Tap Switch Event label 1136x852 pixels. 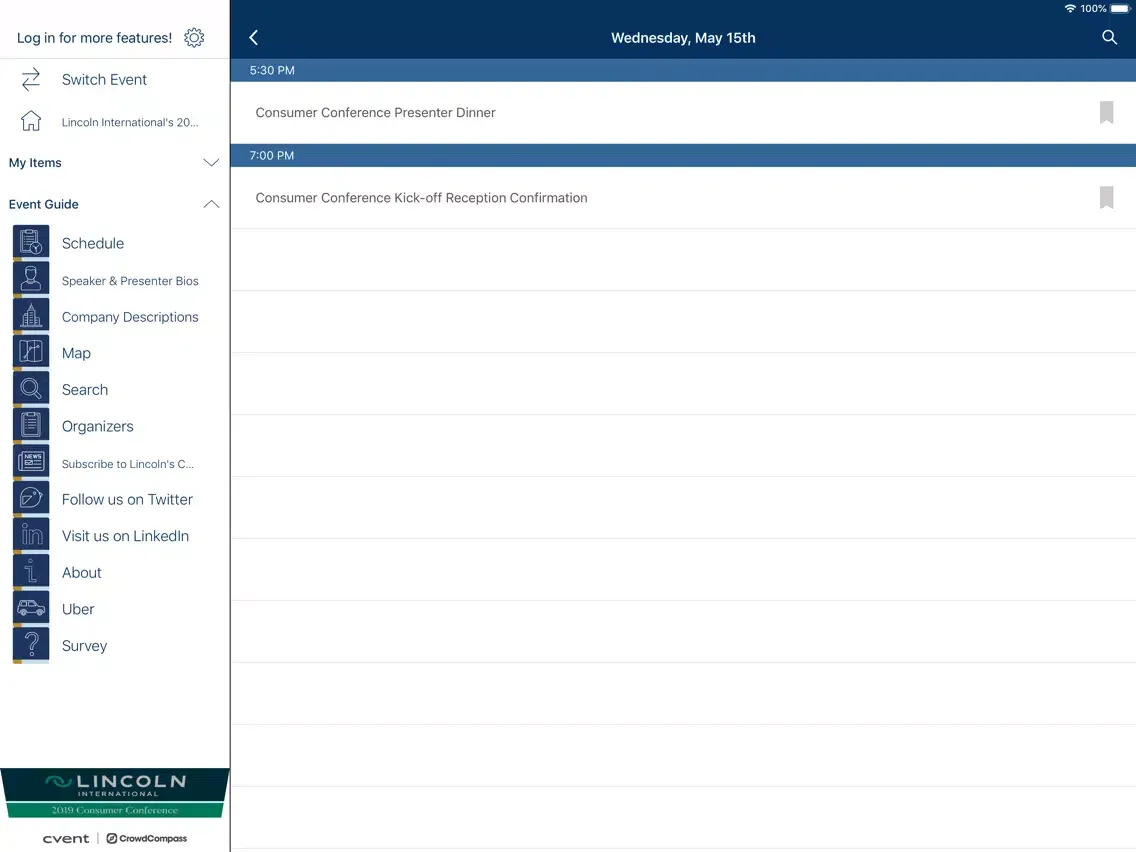tap(104, 80)
